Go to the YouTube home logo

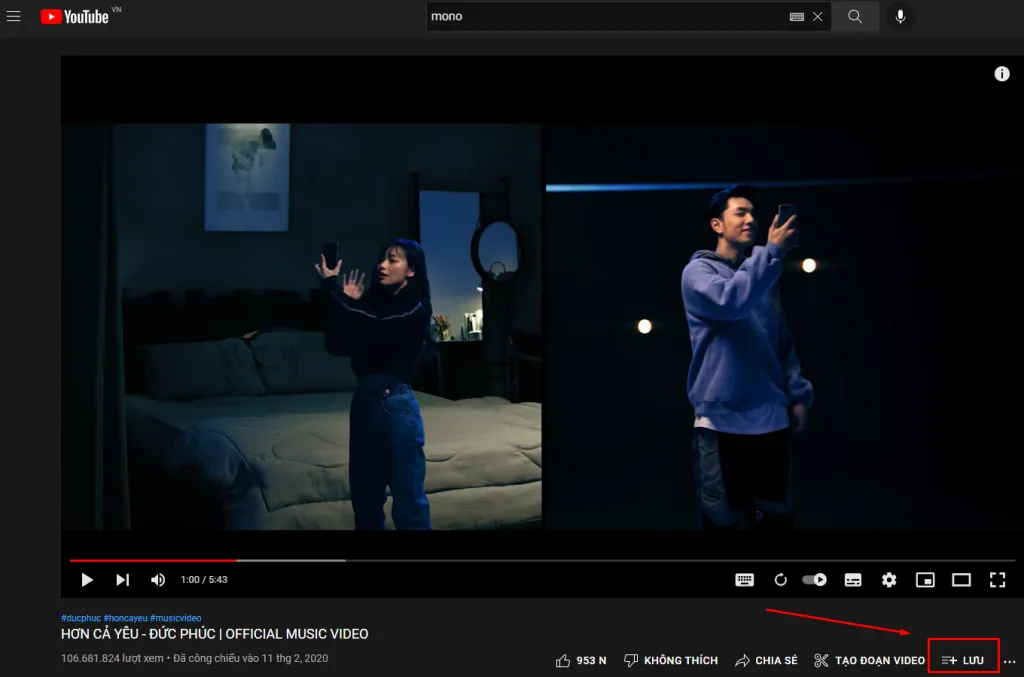click(x=74, y=16)
